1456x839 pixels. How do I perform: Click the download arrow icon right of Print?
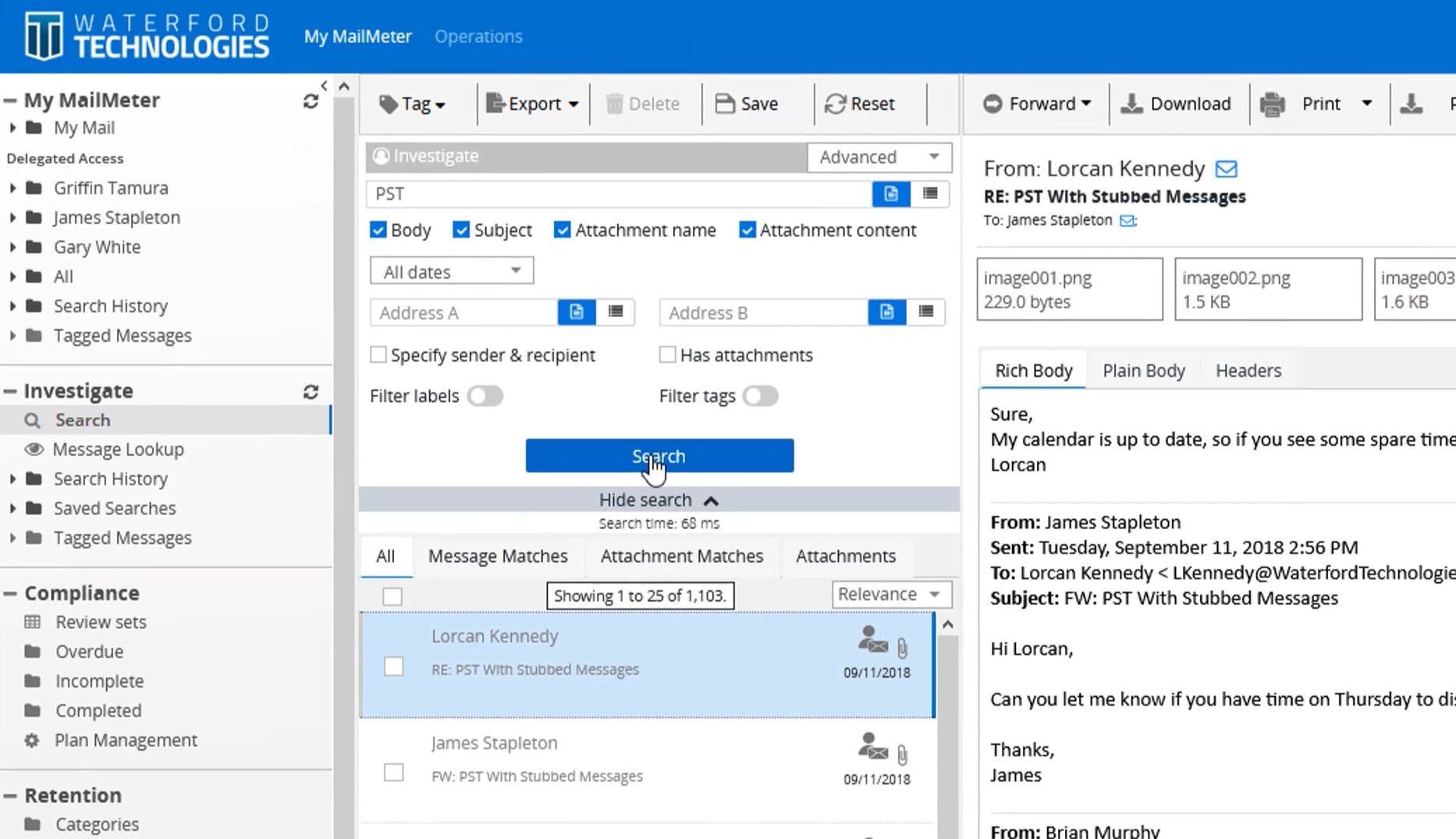coord(1411,104)
